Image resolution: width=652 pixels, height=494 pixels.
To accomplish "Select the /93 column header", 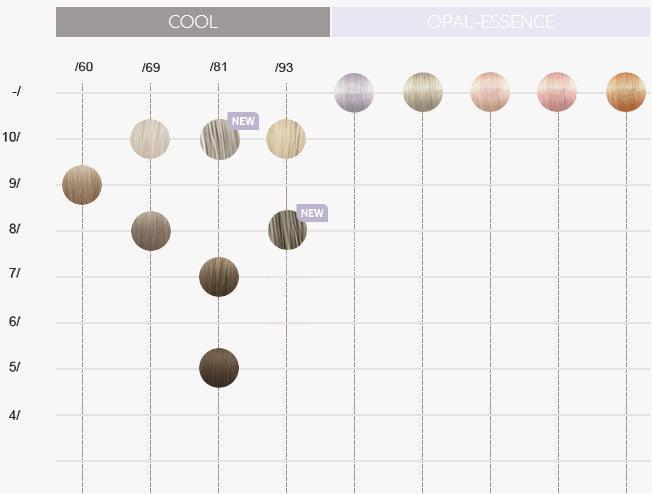I will 284,67.
